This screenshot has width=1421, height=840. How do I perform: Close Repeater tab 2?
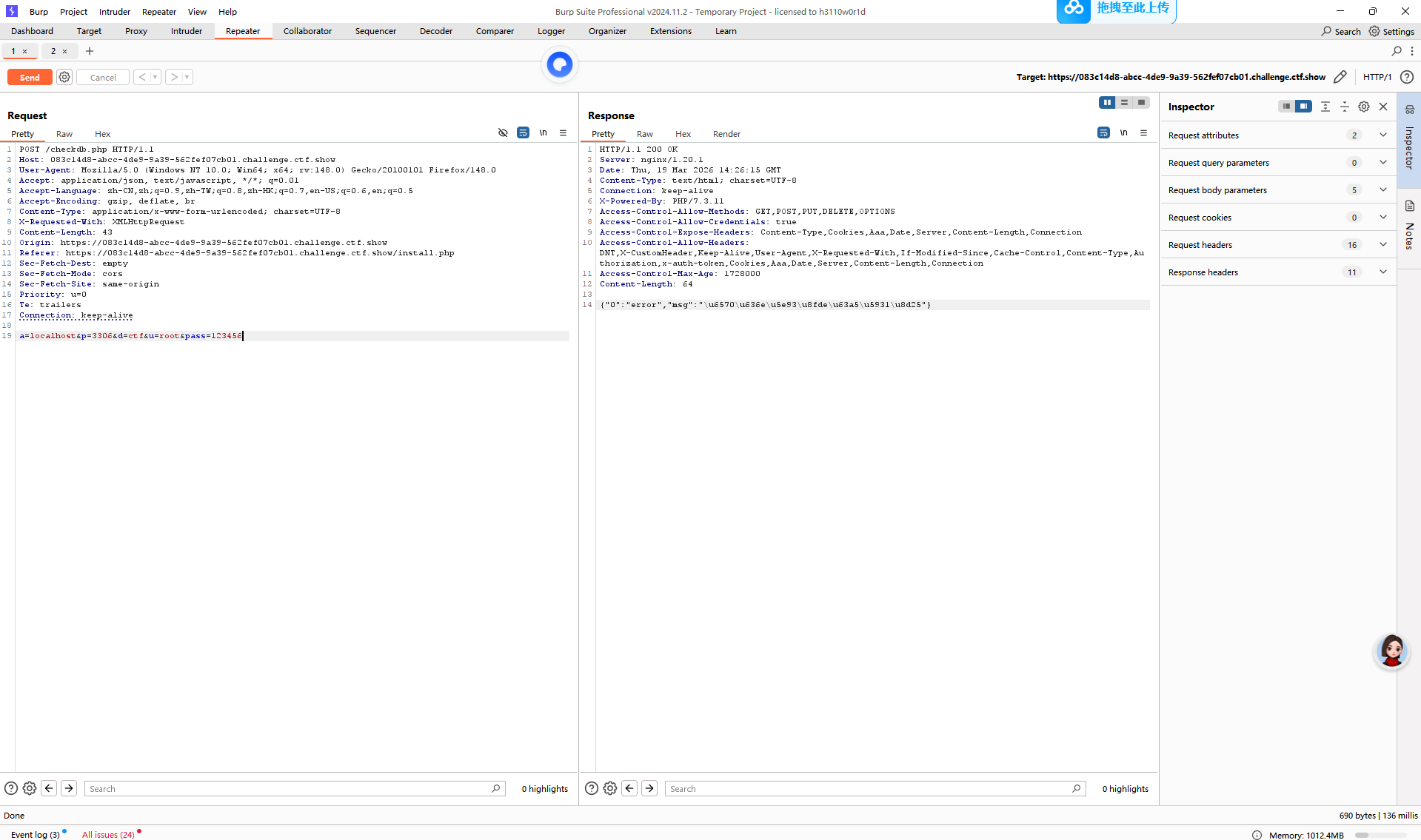click(x=65, y=51)
